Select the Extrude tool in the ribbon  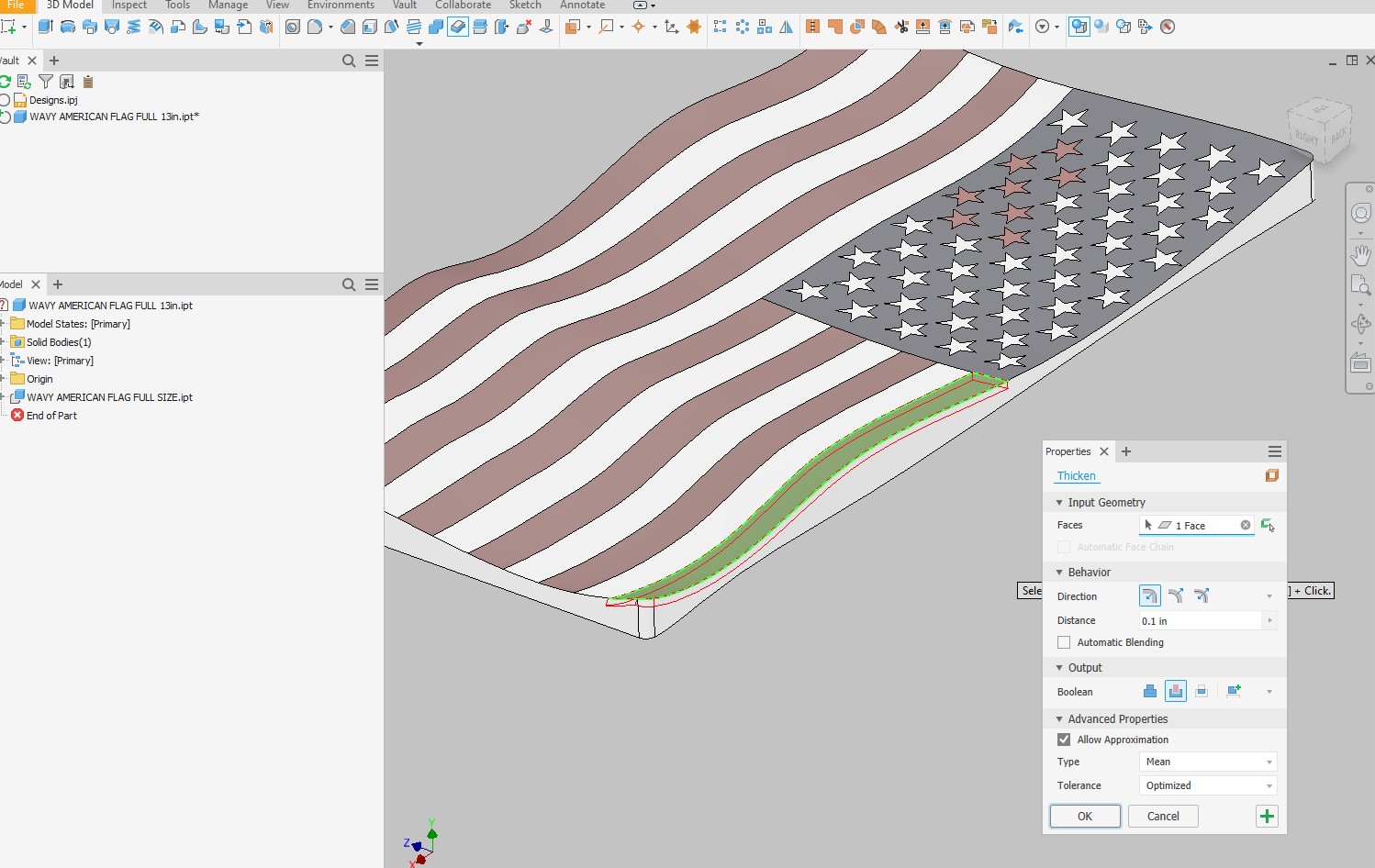coord(45,27)
